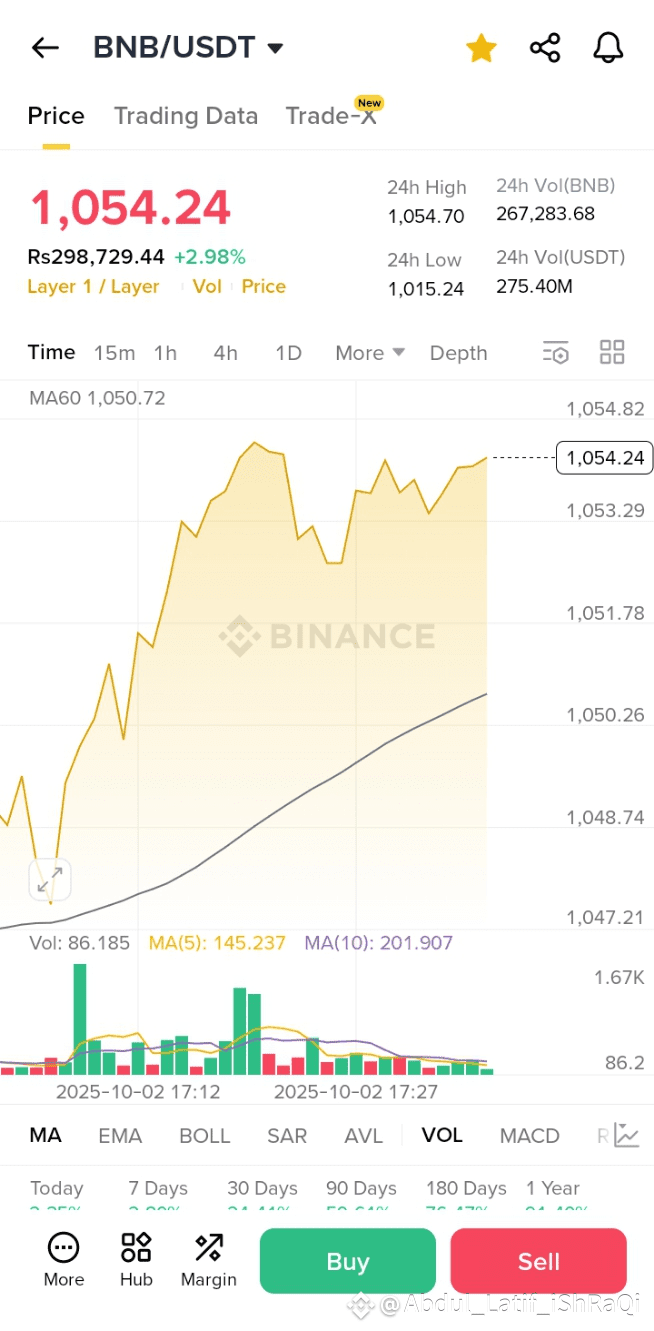
Task: Open the More icon in bottom bar
Action: point(64,1260)
